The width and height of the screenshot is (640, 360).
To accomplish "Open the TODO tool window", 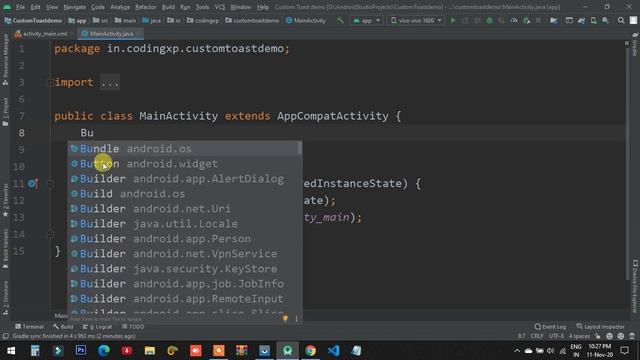I will pyautogui.click(x=133, y=327).
